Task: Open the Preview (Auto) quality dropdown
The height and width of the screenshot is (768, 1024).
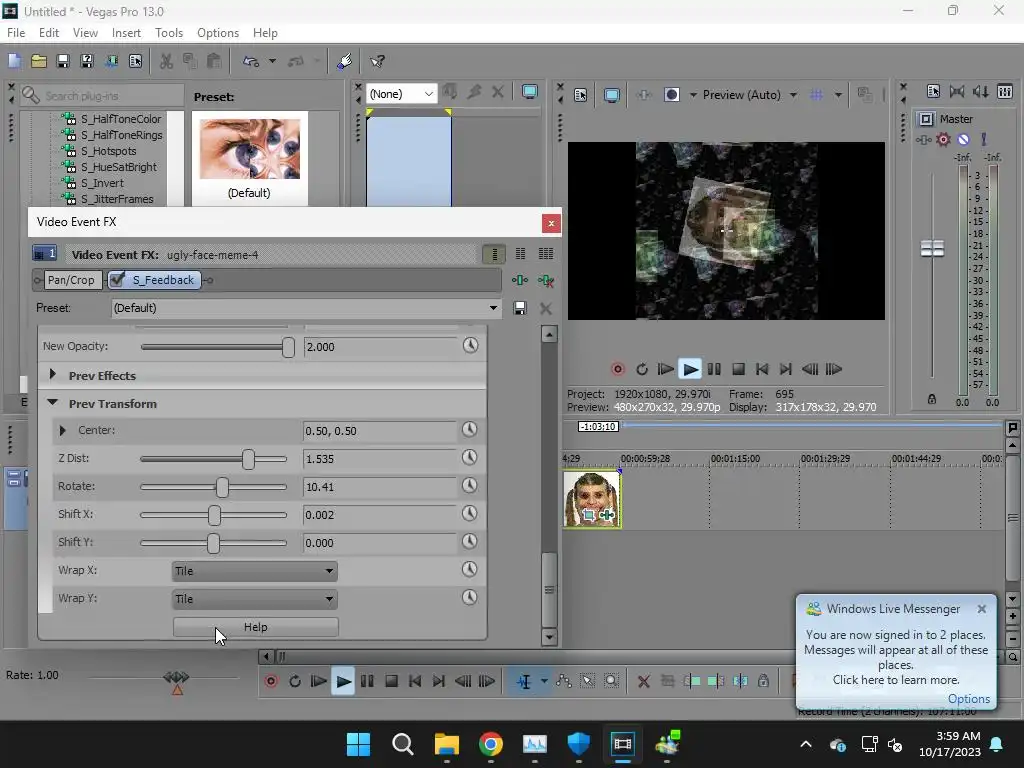Action: tap(793, 95)
